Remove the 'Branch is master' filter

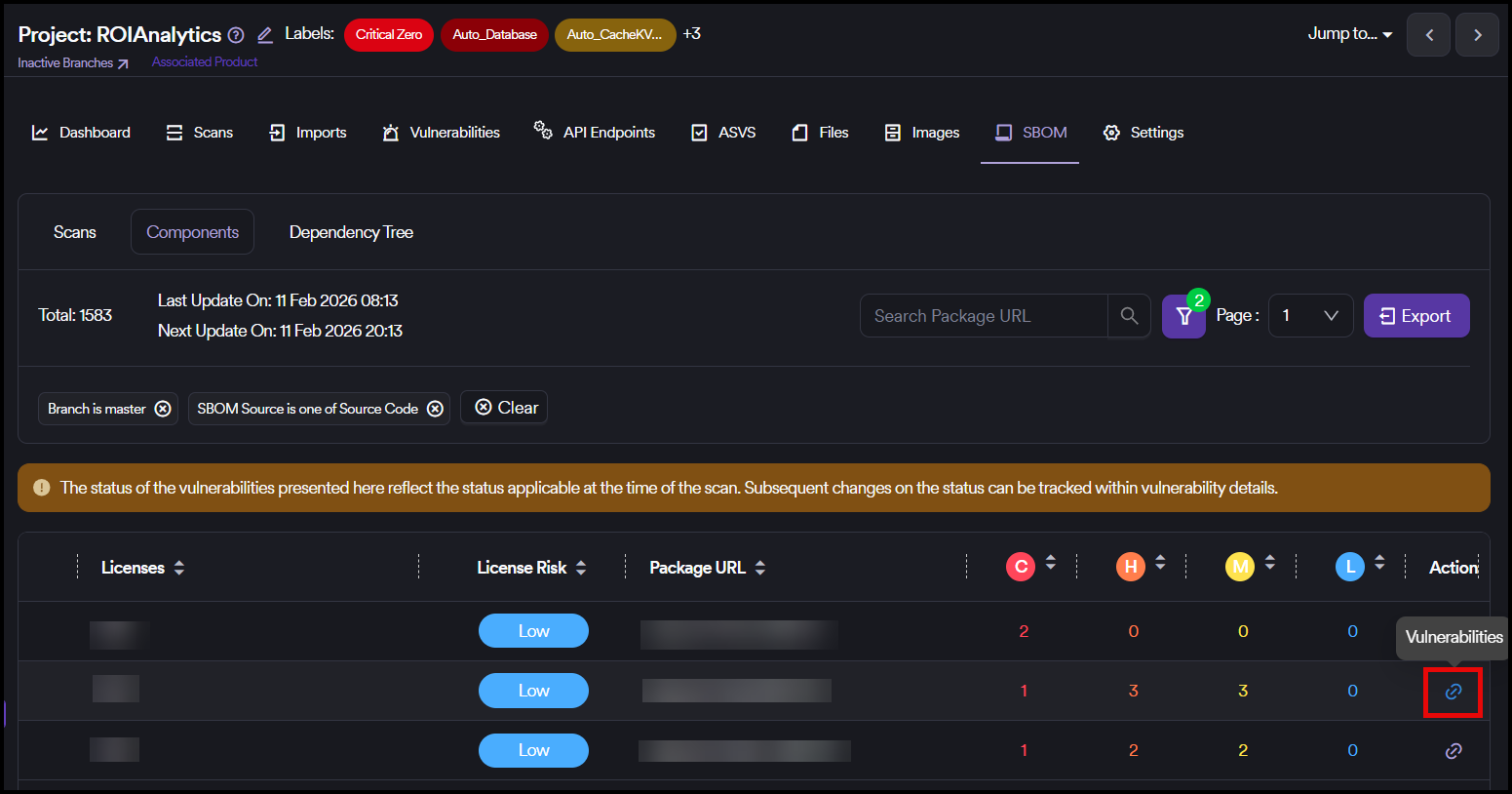pos(163,409)
